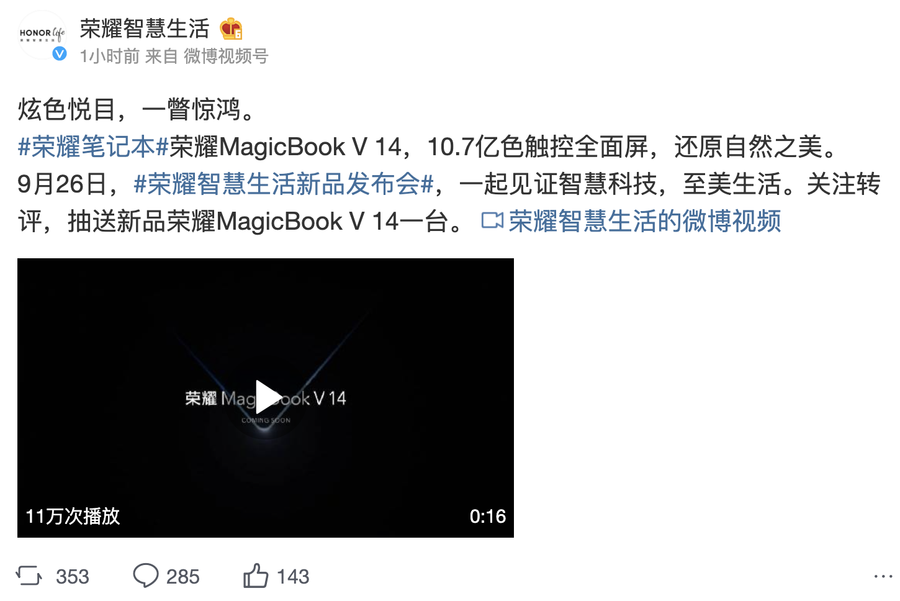Click the repost icon beside 353

pyautogui.click(x=29, y=576)
